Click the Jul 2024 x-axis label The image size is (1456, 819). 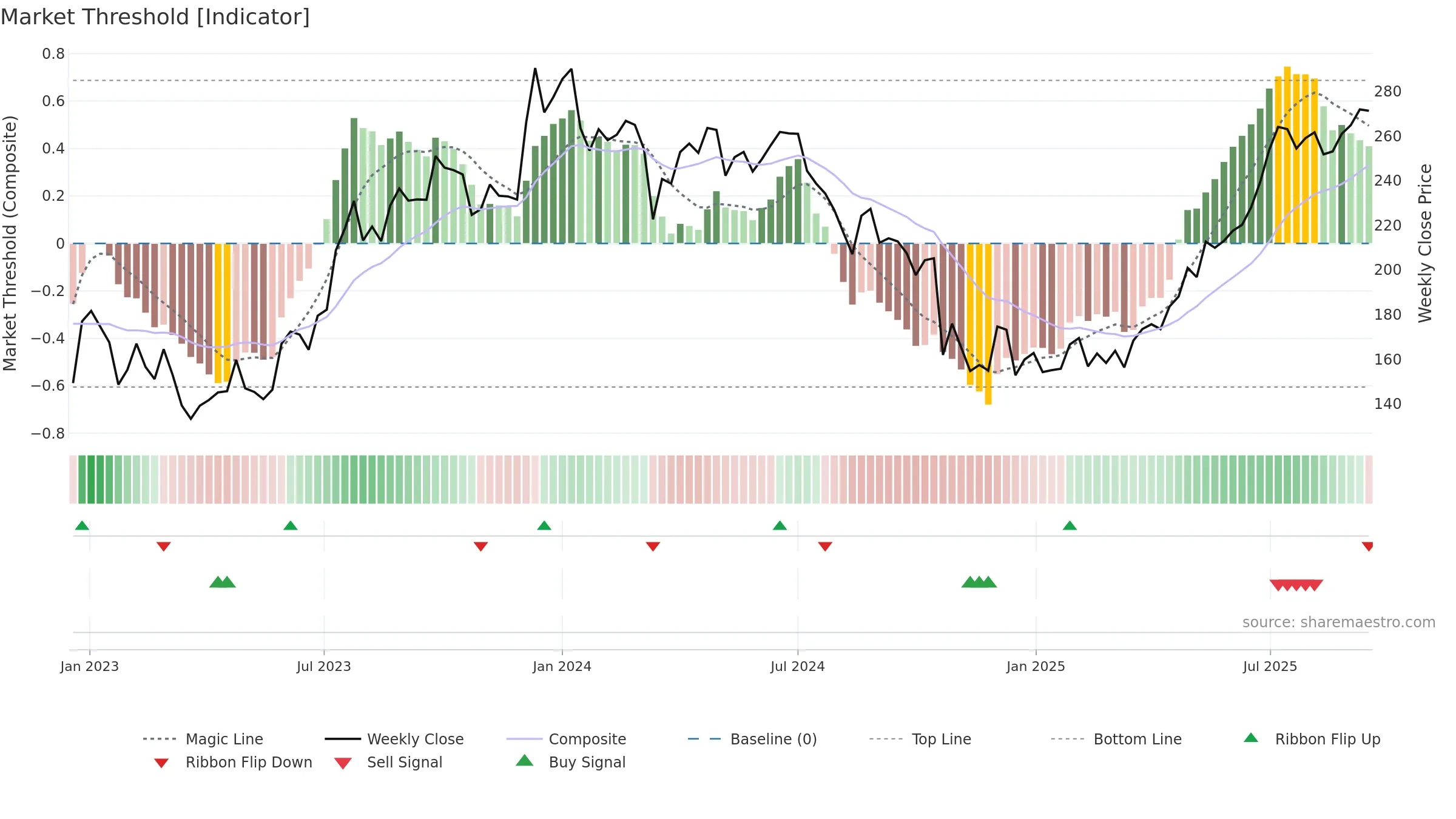[798, 666]
